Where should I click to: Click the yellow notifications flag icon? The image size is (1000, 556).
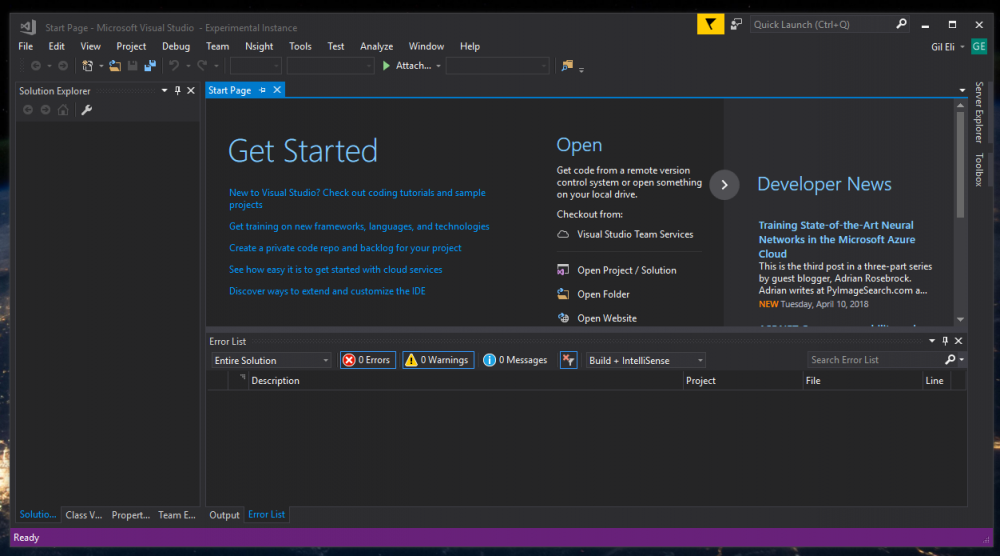click(710, 24)
